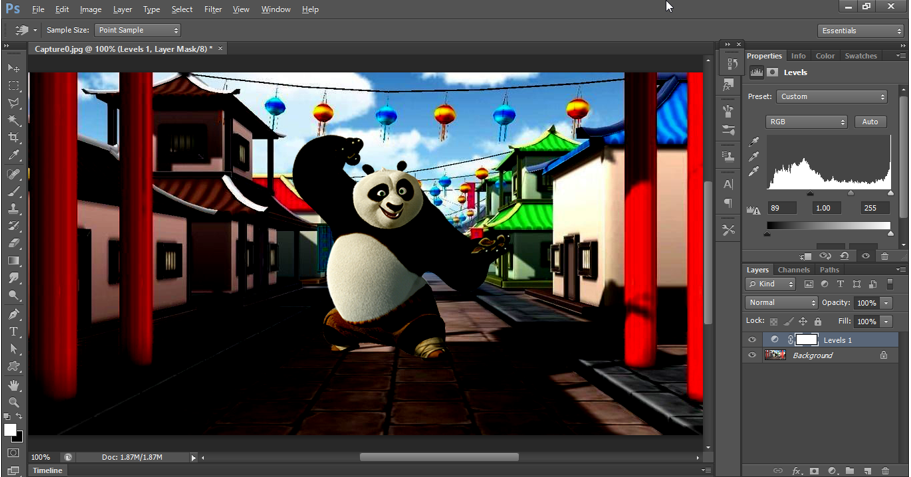This screenshot has width=911, height=477.
Task: Select the Zoom tool
Action: (x=13, y=402)
